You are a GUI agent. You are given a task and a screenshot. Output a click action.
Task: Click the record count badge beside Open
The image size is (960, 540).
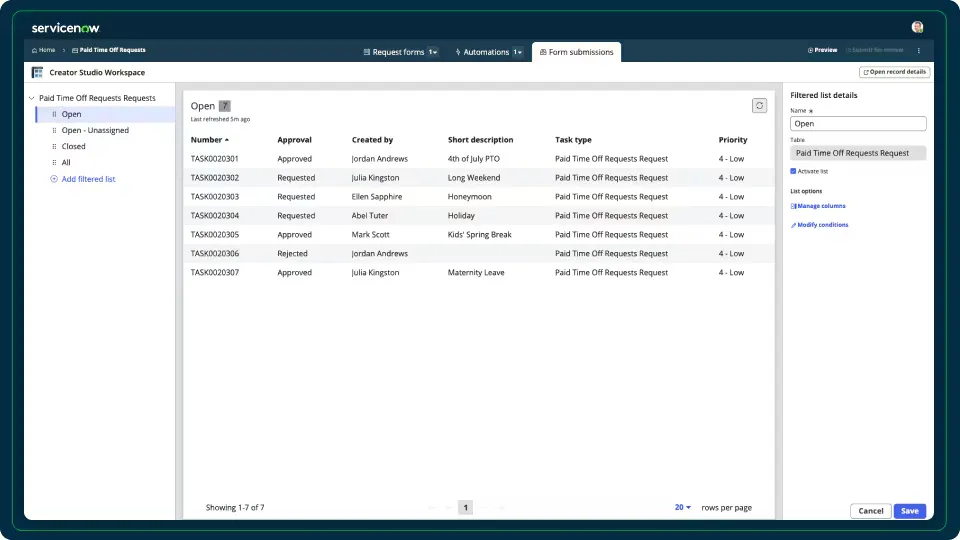225,106
